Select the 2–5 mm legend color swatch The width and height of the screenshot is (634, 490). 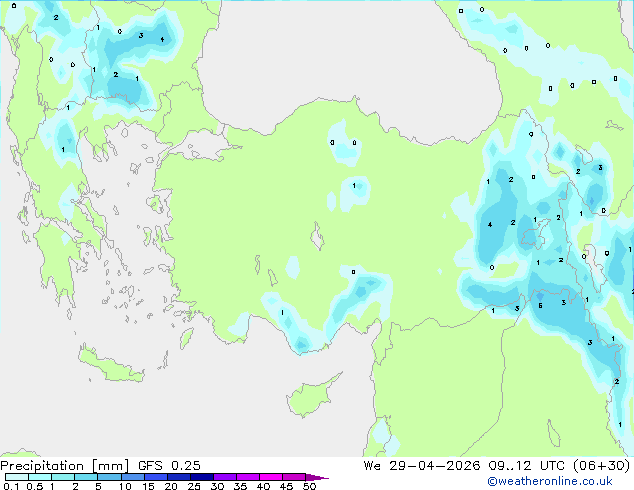point(86,477)
